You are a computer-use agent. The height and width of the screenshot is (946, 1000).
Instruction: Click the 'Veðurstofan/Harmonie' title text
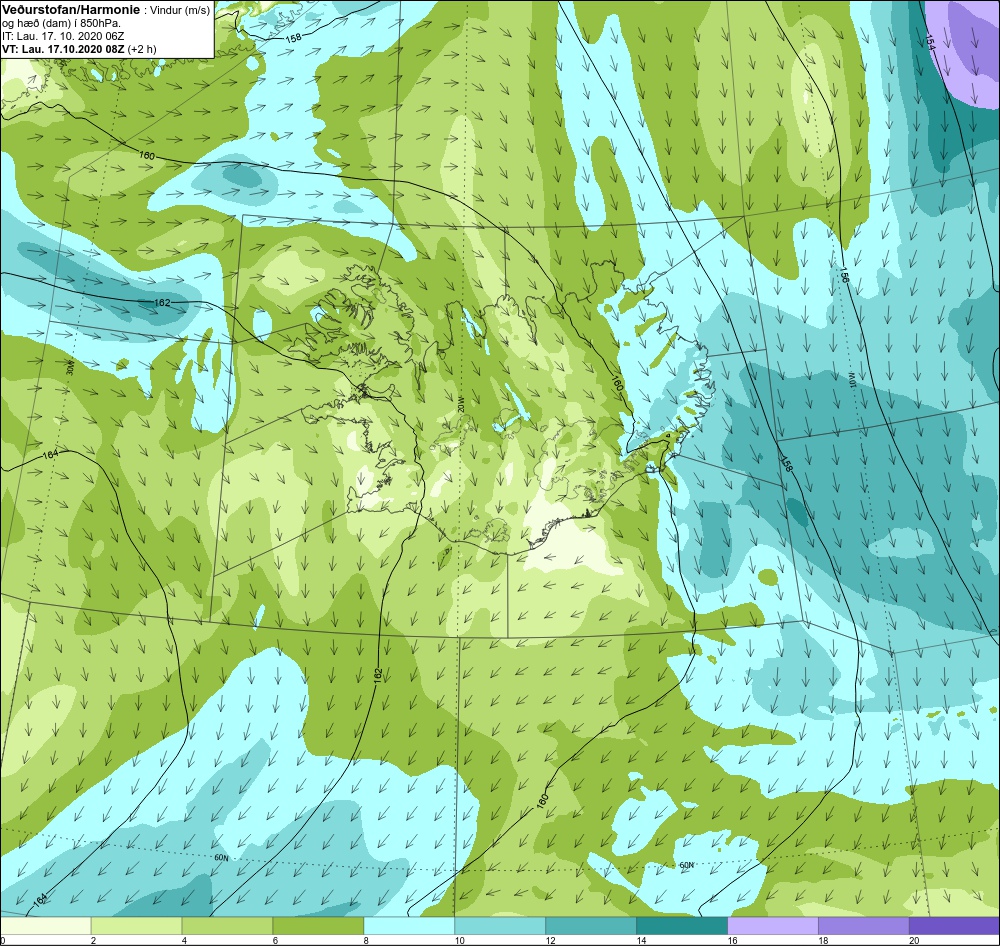pyautogui.click(x=71, y=11)
